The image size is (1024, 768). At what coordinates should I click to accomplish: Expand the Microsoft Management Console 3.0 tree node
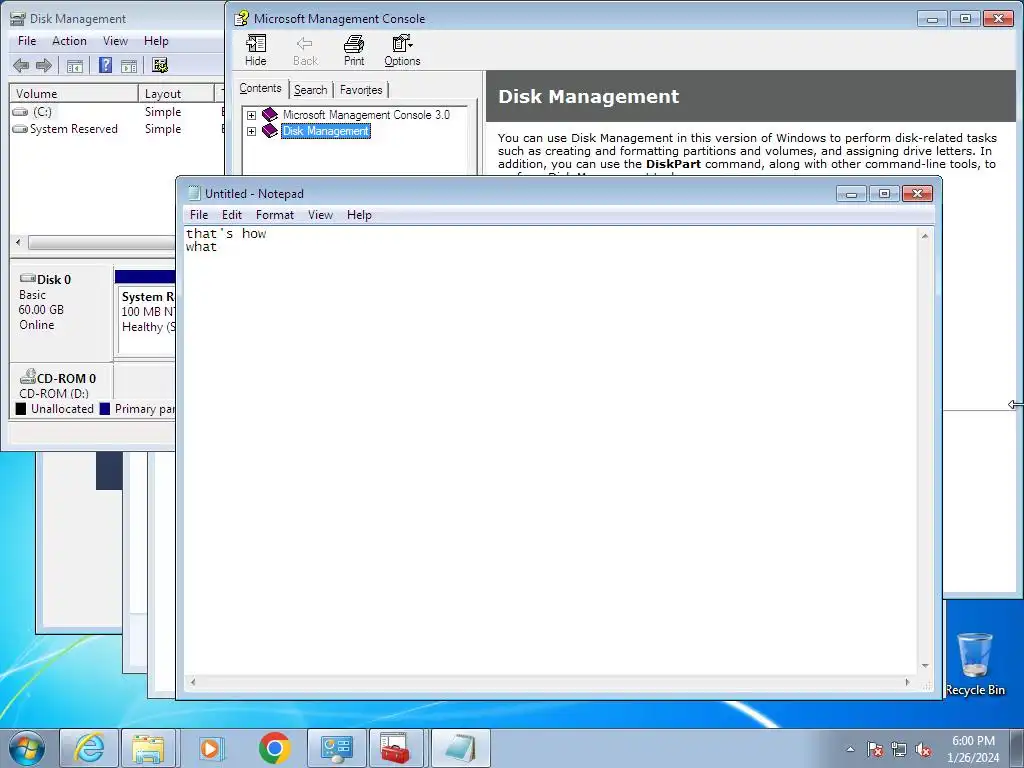(251, 115)
